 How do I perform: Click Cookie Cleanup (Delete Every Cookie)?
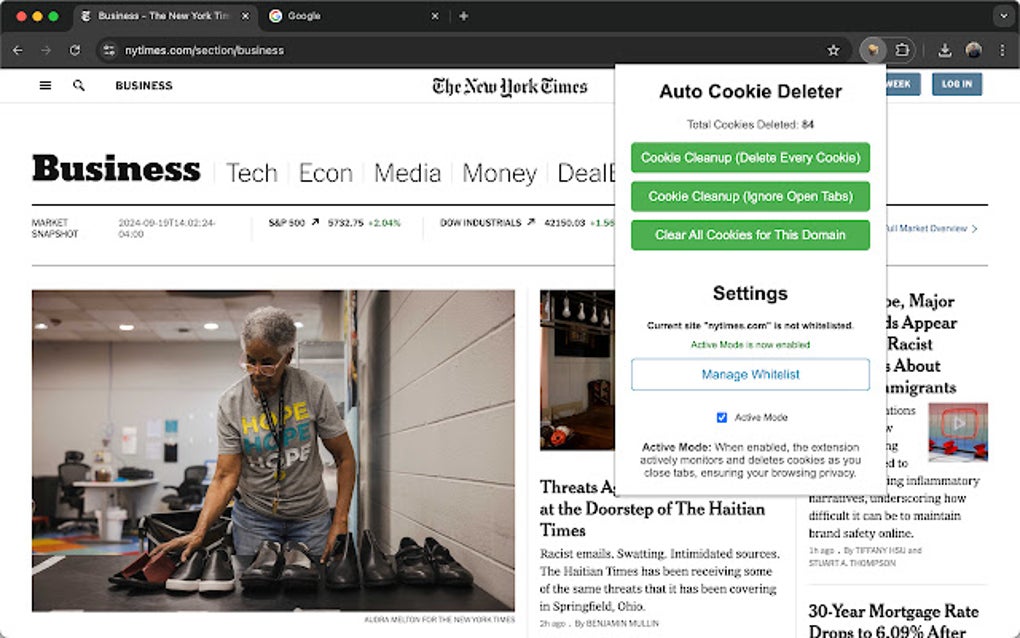coord(750,157)
